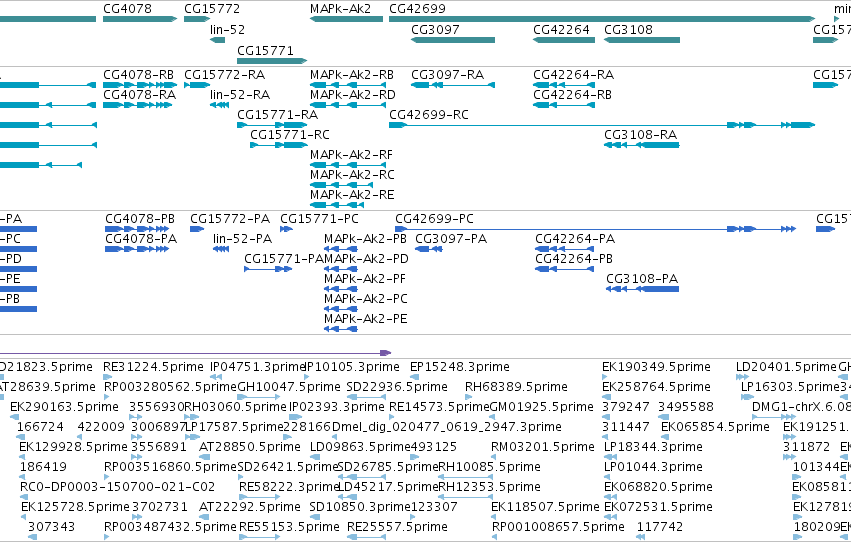This screenshot has height=542, width=851.
Task: Select MAPk-Ak2-RD transcript label
Action: pos(353,94)
